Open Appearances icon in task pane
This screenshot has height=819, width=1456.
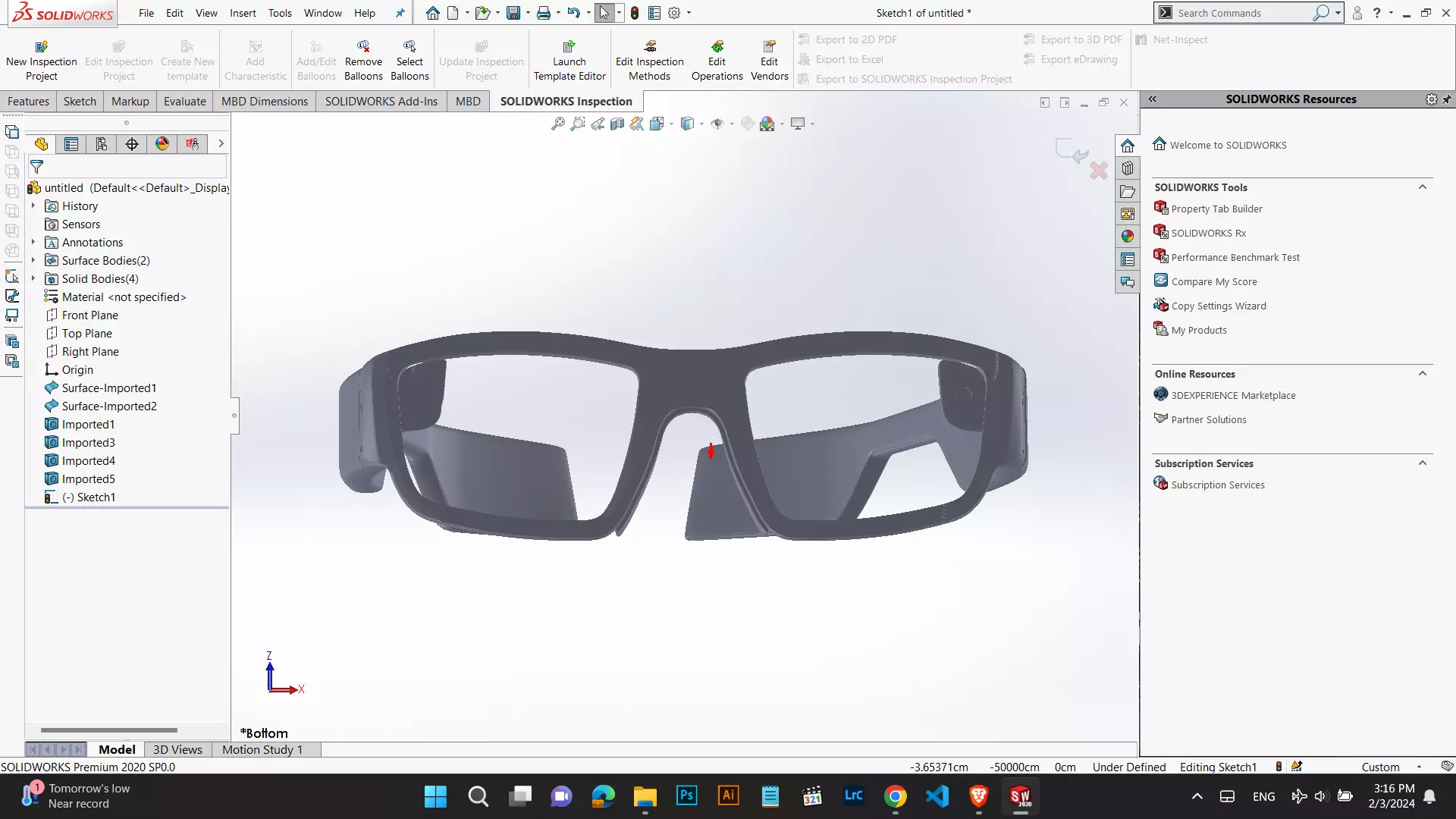point(1128,237)
